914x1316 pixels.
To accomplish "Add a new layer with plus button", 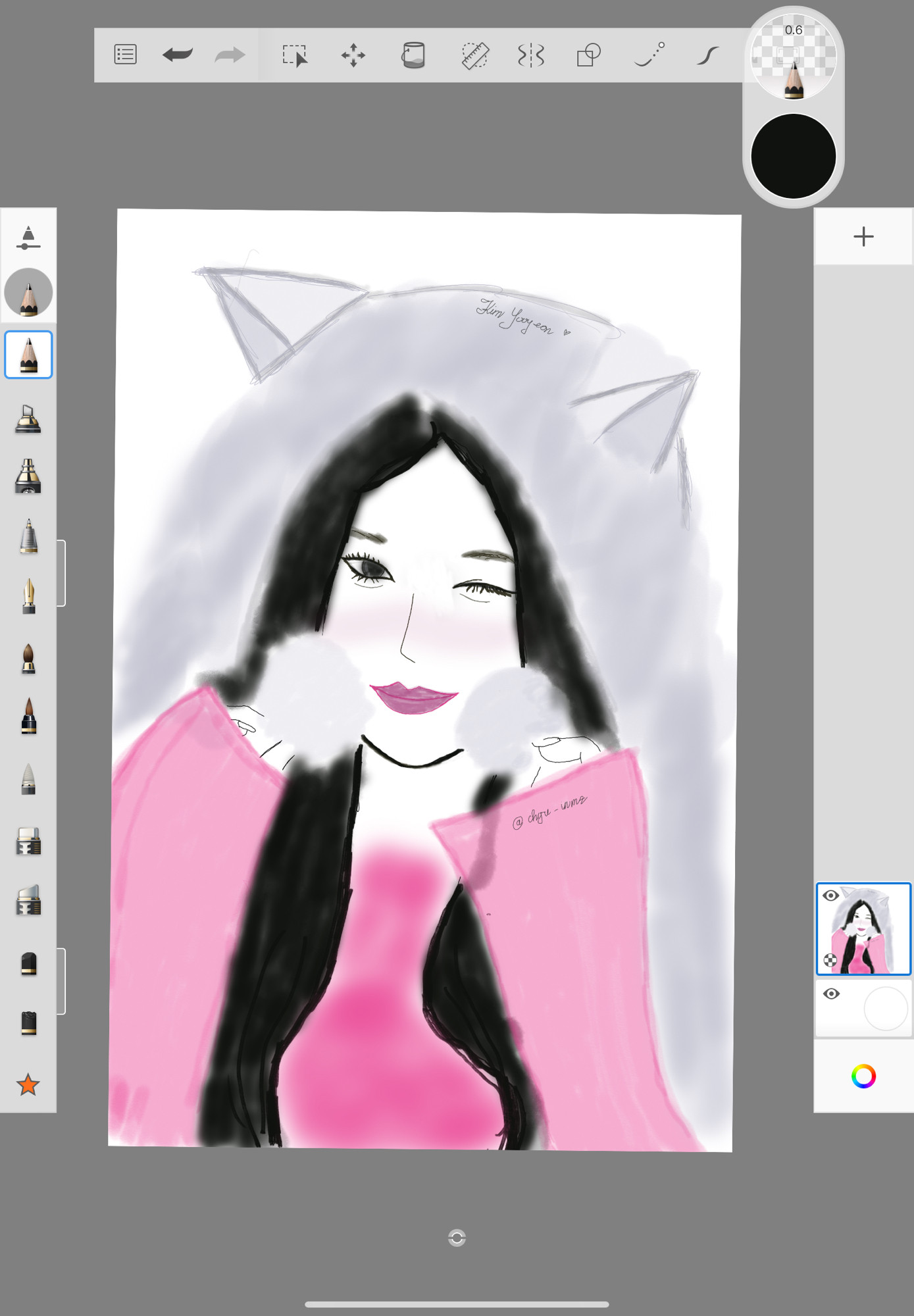I will (863, 236).
